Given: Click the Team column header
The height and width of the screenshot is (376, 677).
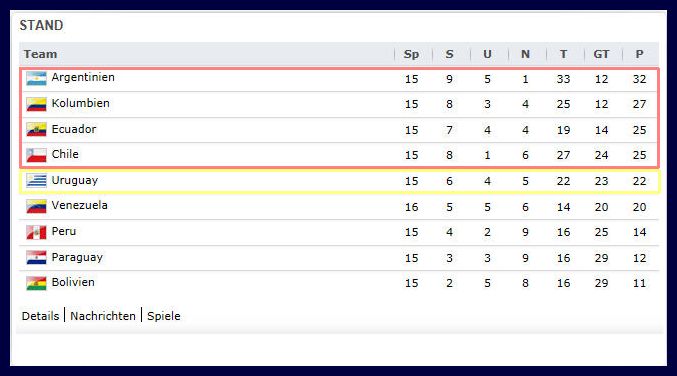Looking at the screenshot, I should click(40, 54).
